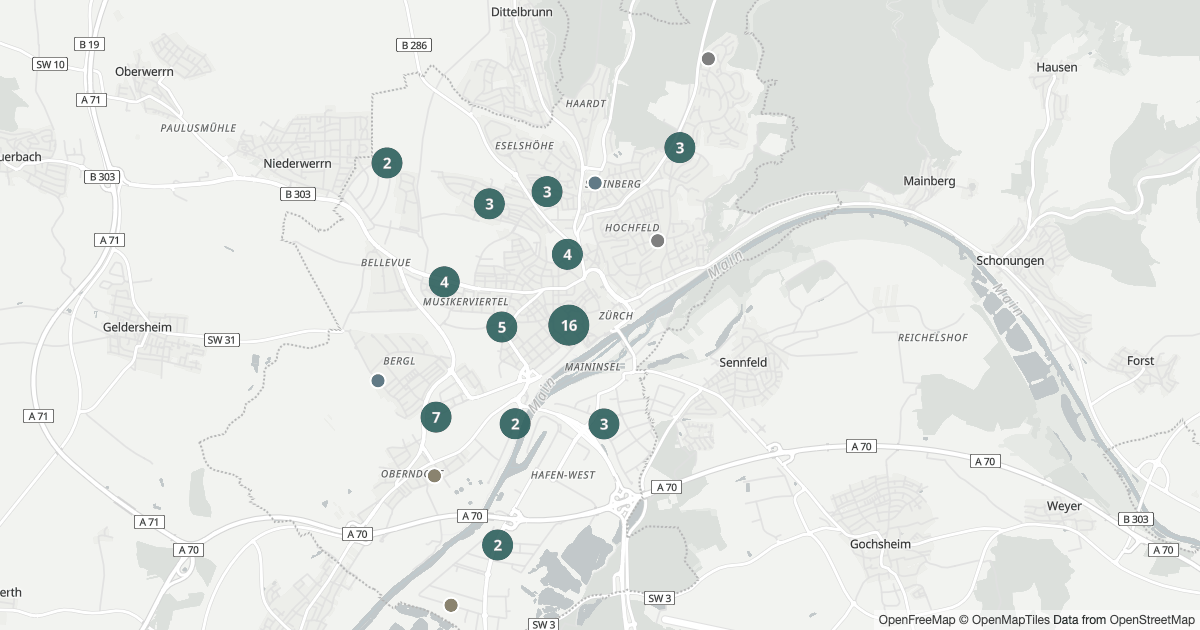
Task: Click the Weyer place label
Action: click(1064, 506)
